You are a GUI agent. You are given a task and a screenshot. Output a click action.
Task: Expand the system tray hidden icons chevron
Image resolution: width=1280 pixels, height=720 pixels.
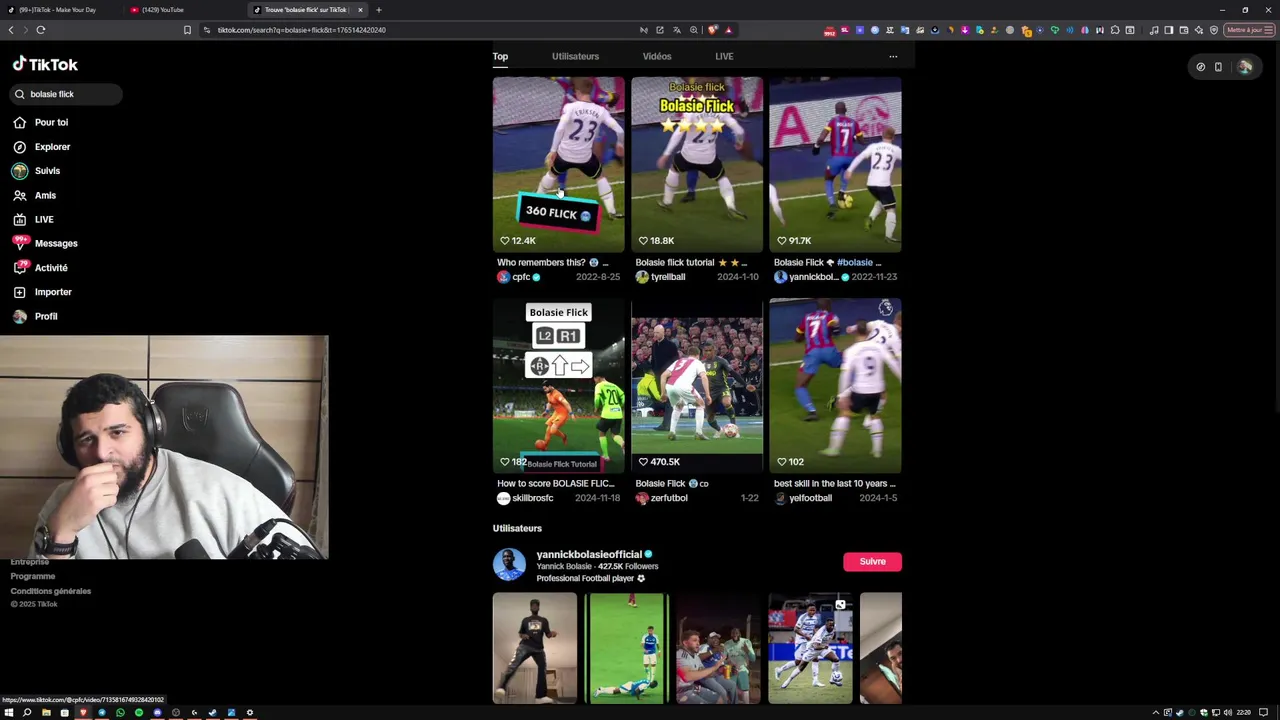point(1156,713)
